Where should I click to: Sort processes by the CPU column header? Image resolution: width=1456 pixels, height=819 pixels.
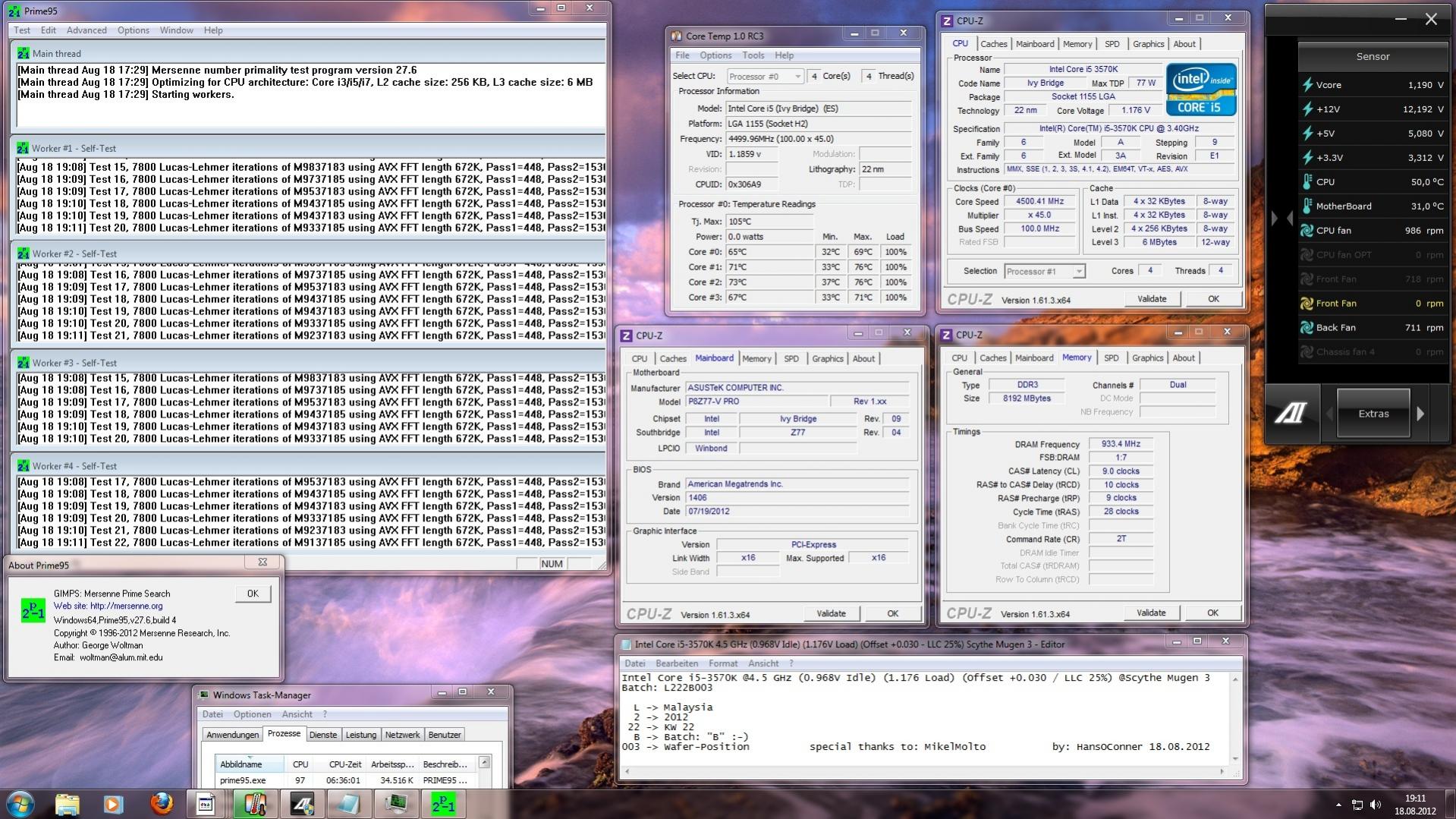(300, 764)
